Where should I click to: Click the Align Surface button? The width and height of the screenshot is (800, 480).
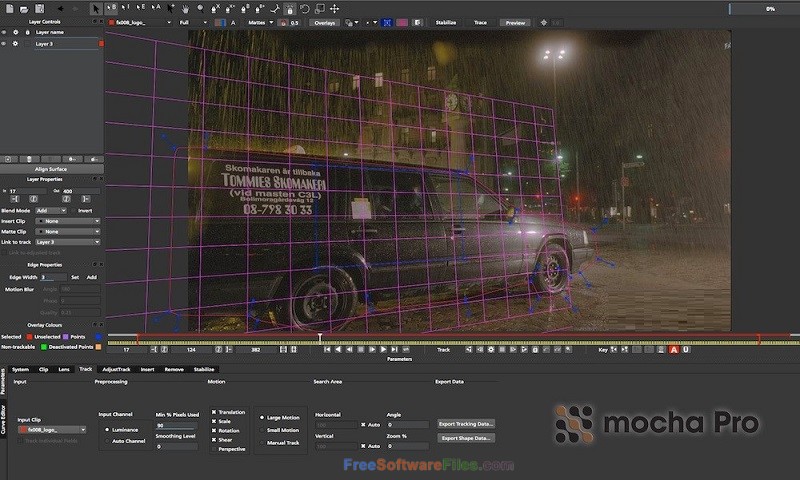[52, 169]
